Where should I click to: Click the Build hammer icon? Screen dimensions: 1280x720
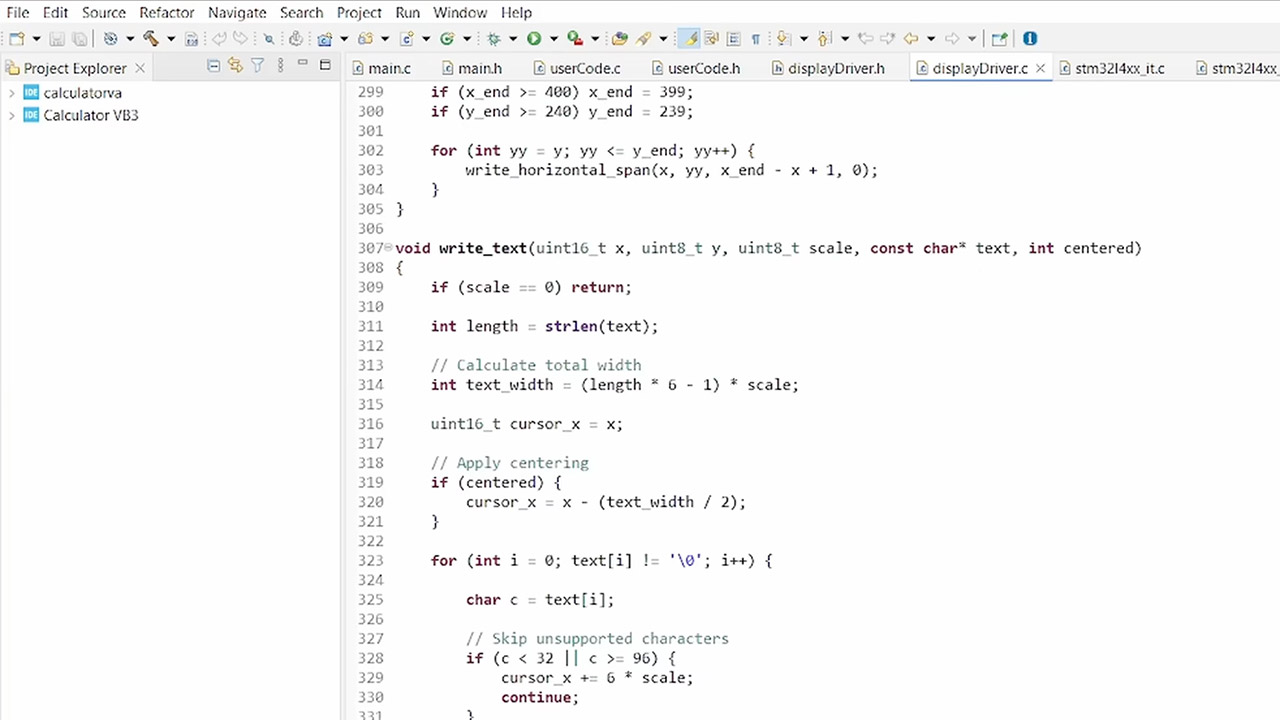(x=151, y=39)
